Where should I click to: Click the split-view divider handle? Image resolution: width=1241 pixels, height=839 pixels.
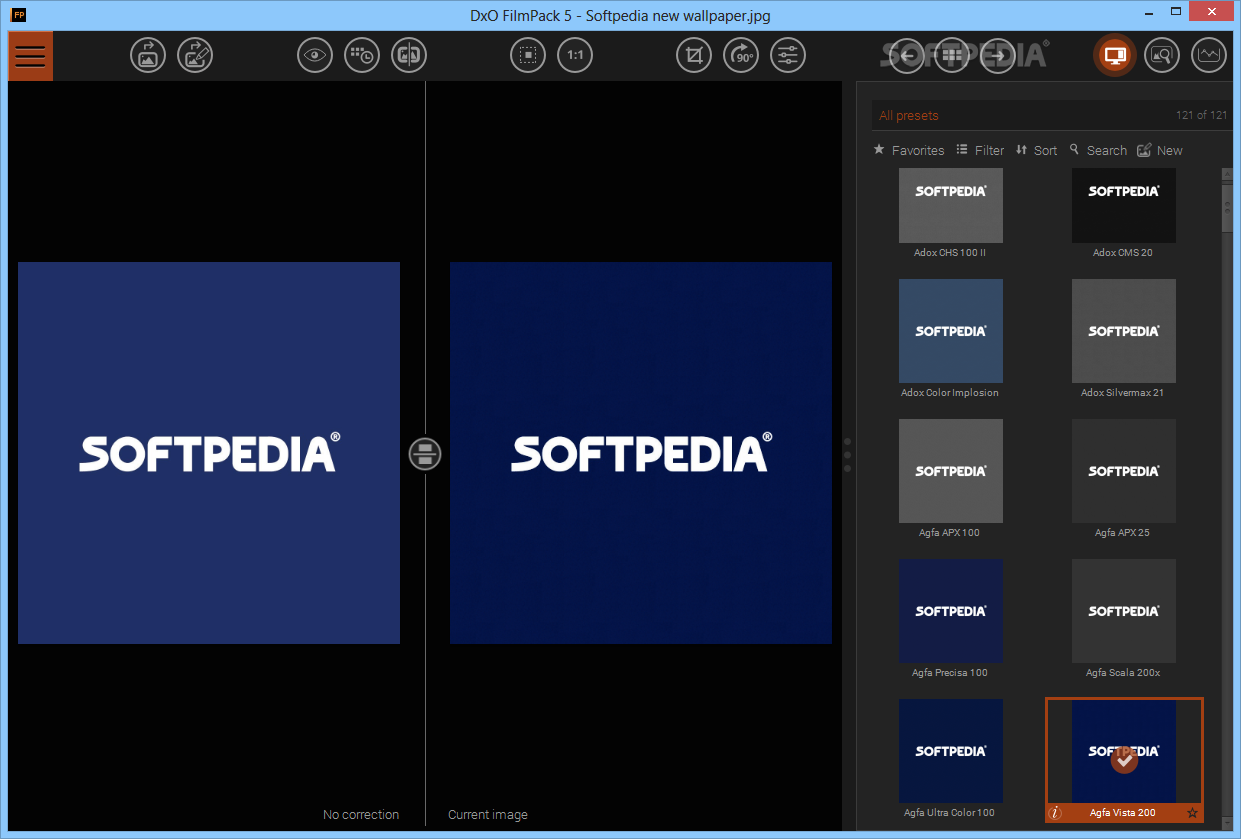[425, 454]
